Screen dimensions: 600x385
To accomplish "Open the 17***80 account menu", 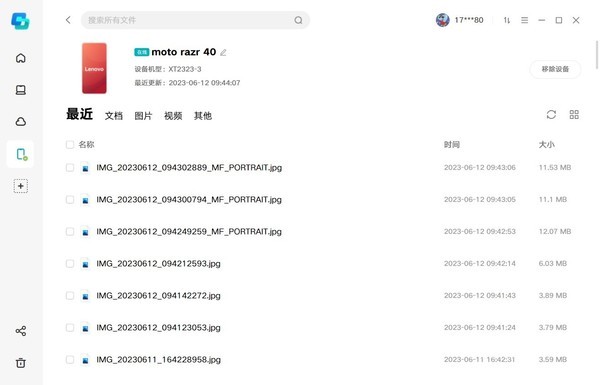I will tap(460, 20).
